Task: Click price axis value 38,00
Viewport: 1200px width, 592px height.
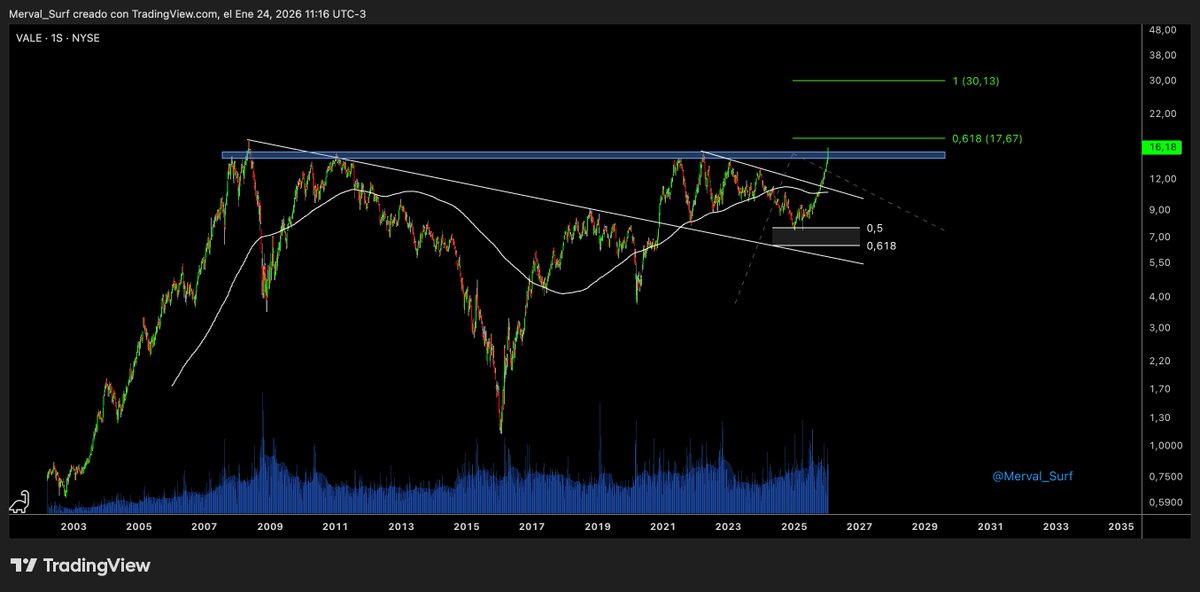Action: point(1161,57)
